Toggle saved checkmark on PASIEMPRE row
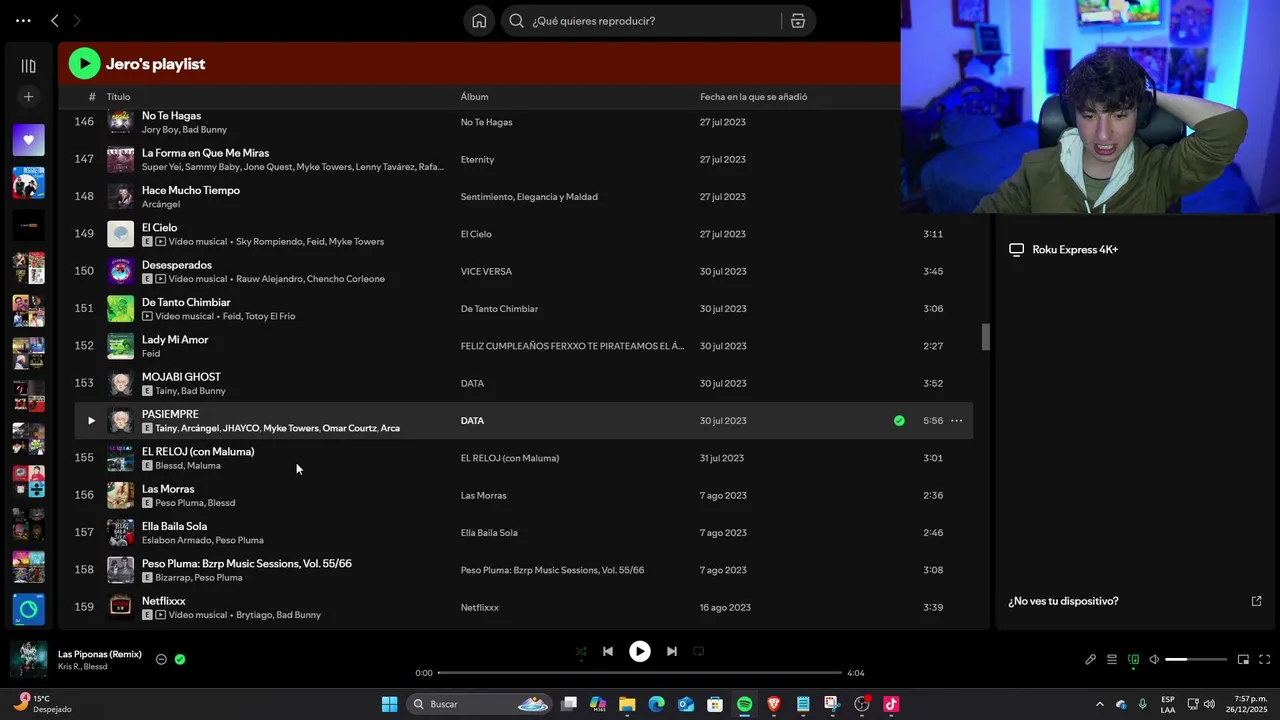 click(x=899, y=421)
